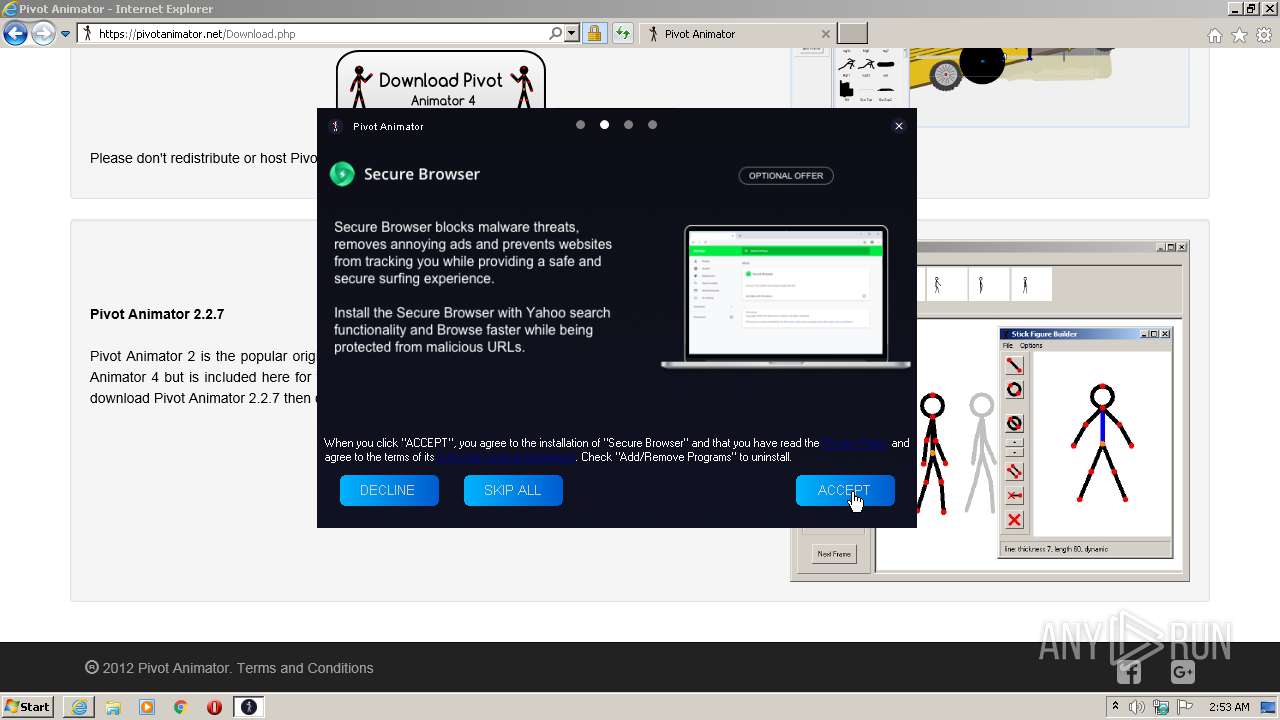
Task: Click the OPTIONAL OFFER badge
Action: point(786,175)
